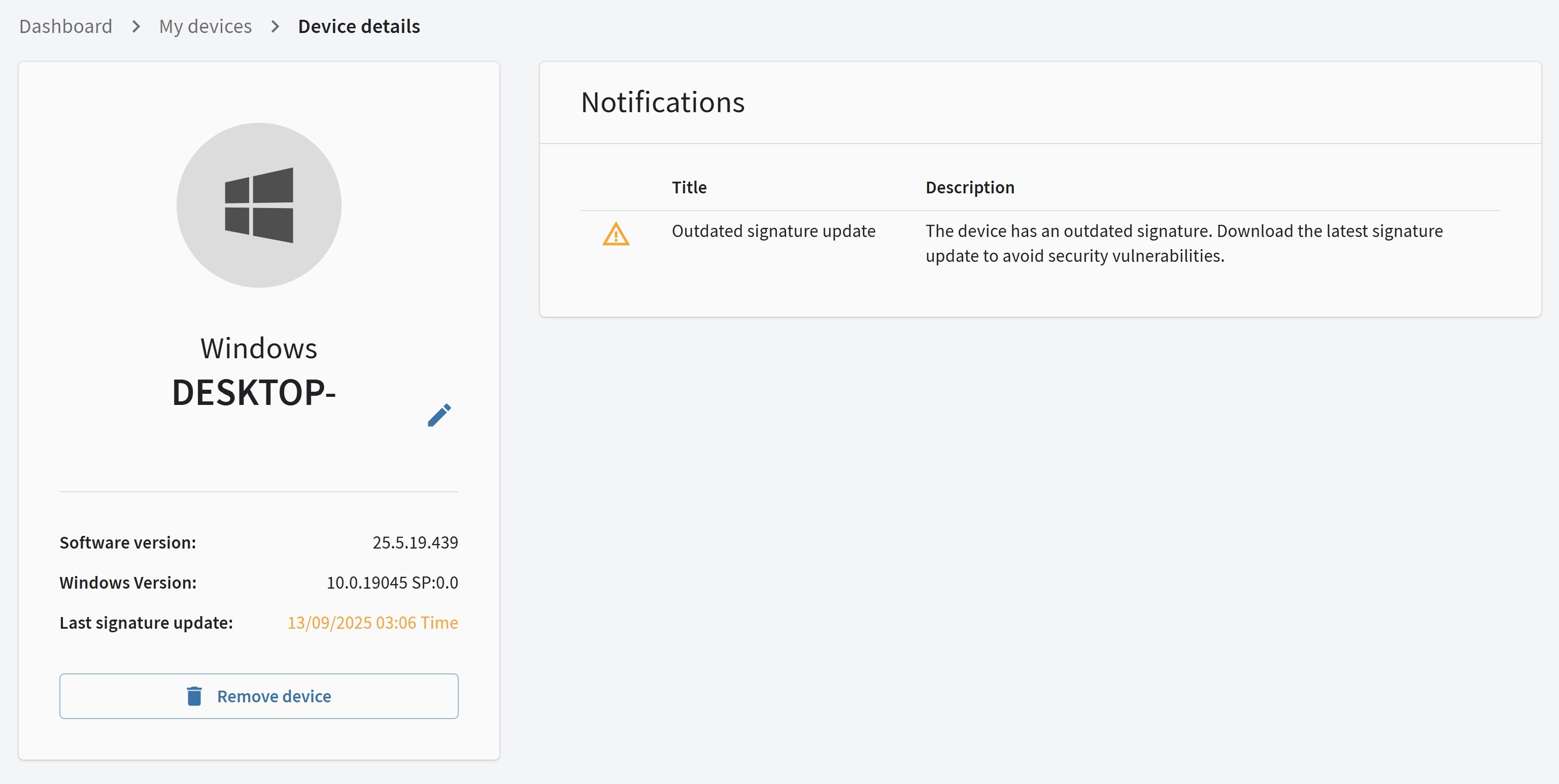The height and width of the screenshot is (784, 1559).
Task: Click the Title column header
Action: (689, 188)
